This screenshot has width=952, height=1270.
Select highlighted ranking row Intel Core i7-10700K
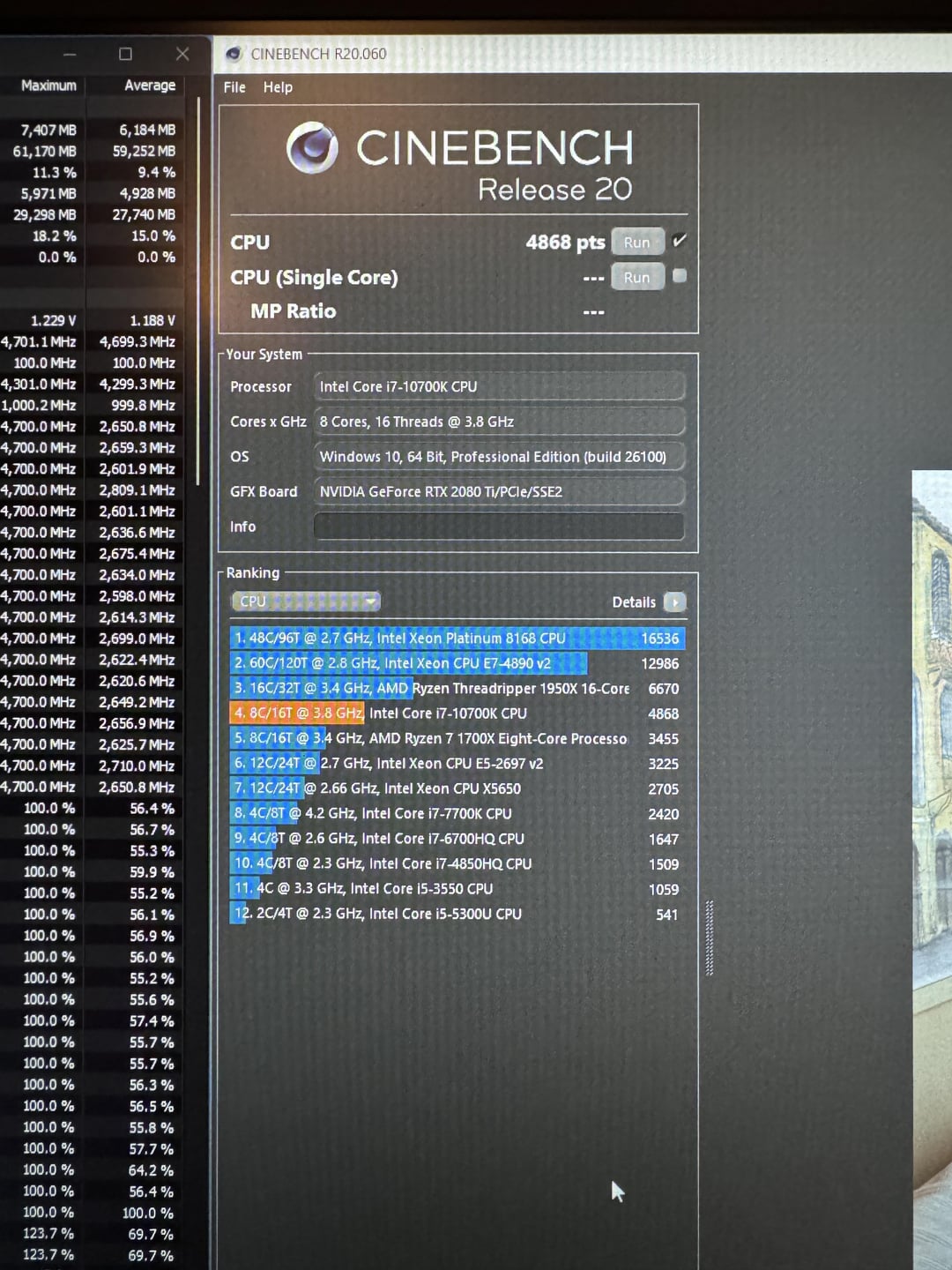[457, 713]
